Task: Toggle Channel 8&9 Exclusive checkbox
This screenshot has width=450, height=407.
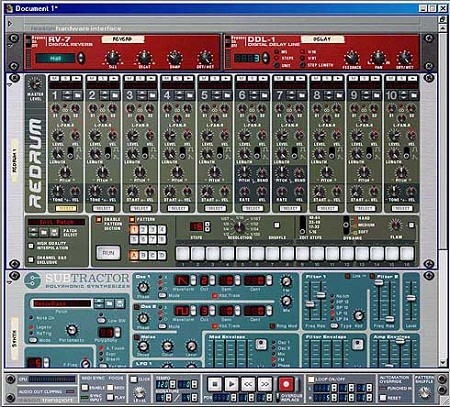Action: click(x=31, y=260)
